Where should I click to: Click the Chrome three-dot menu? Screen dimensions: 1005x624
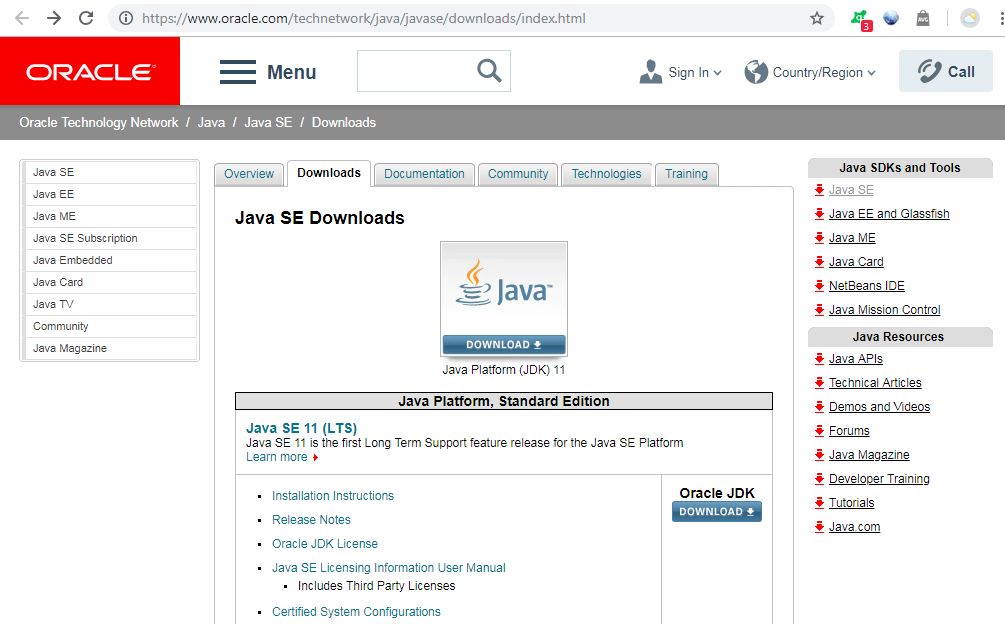[1001, 18]
